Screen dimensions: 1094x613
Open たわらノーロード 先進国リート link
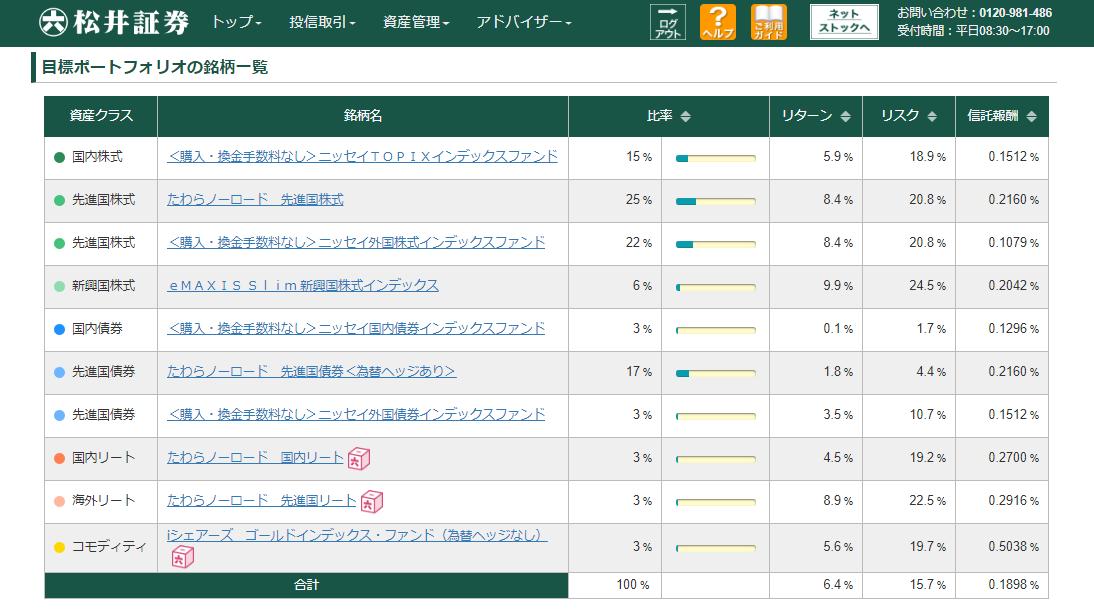[262, 501]
